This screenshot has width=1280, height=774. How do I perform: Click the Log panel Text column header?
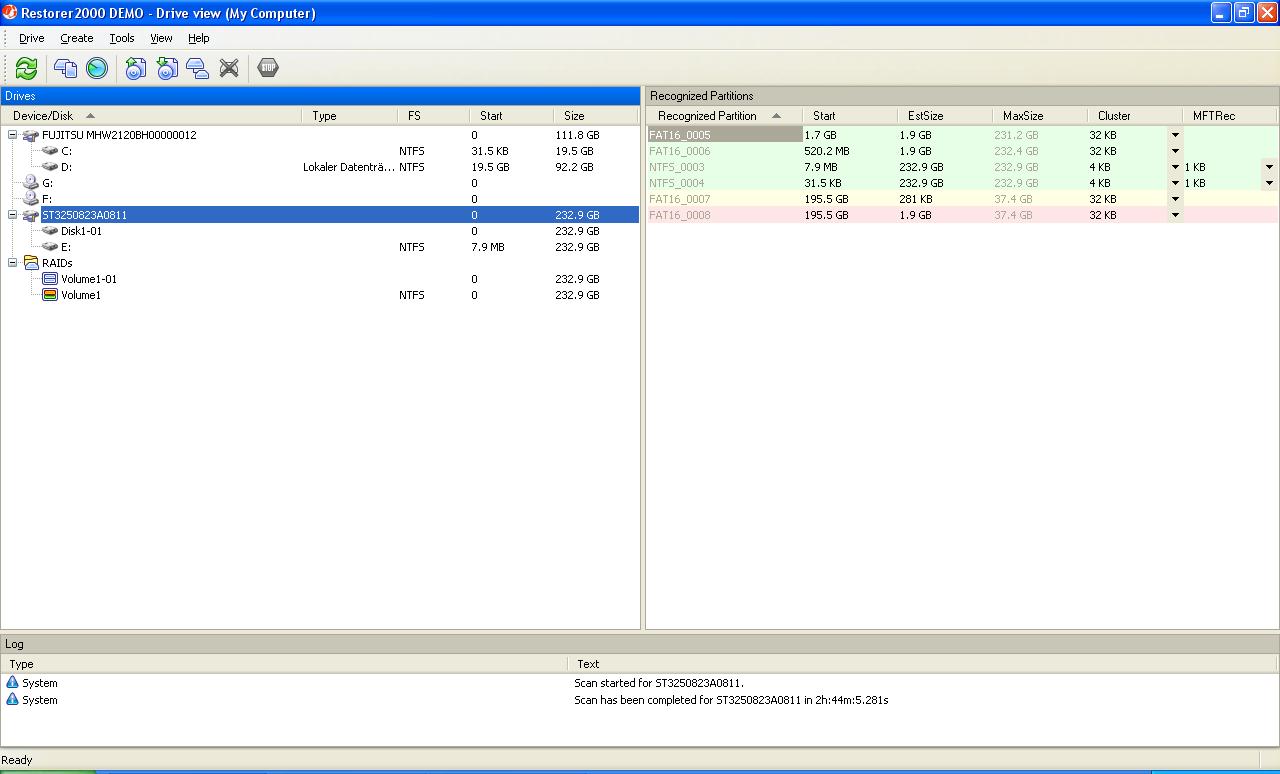pyautogui.click(x=923, y=664)
